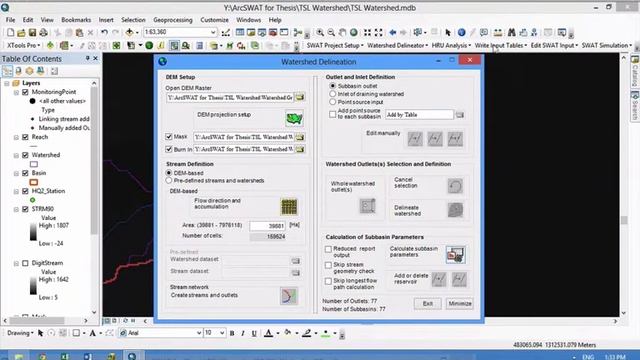The image size is (640, 360).
Task: Show the DigitStream layer
Action: (25, 263)
